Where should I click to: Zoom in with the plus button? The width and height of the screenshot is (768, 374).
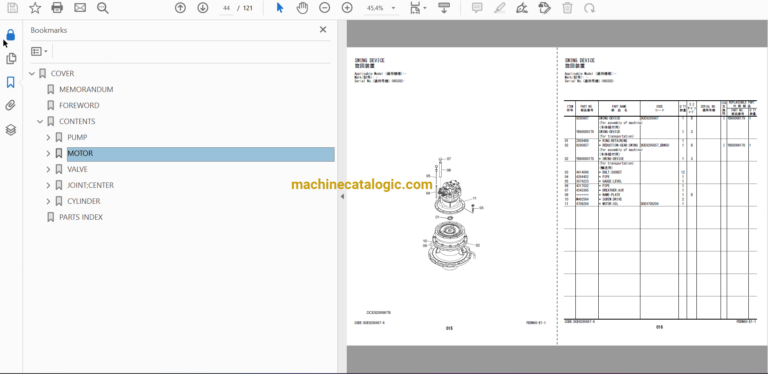pos(347,8)
